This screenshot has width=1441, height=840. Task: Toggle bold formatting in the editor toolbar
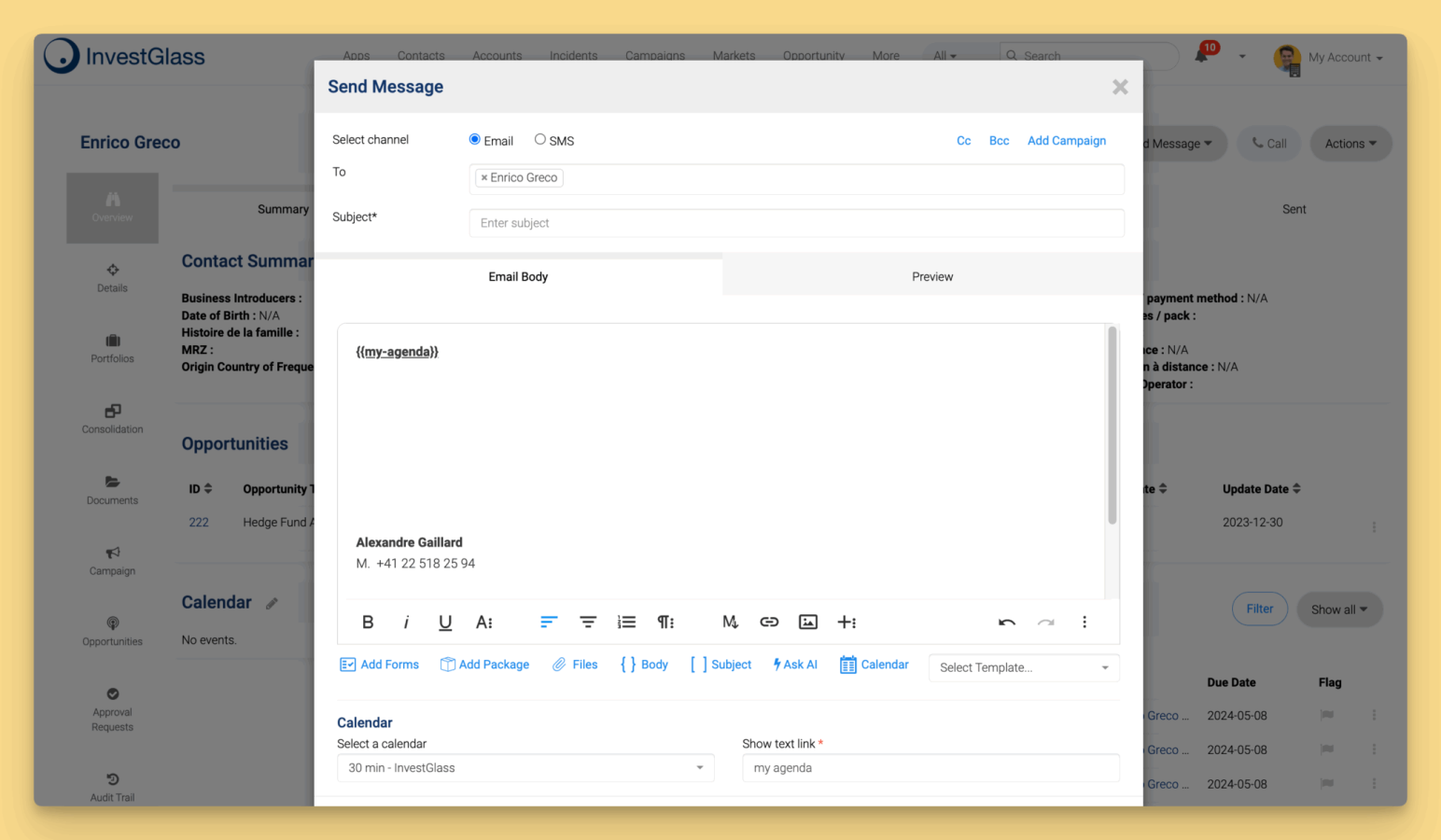tap(368, 623)
